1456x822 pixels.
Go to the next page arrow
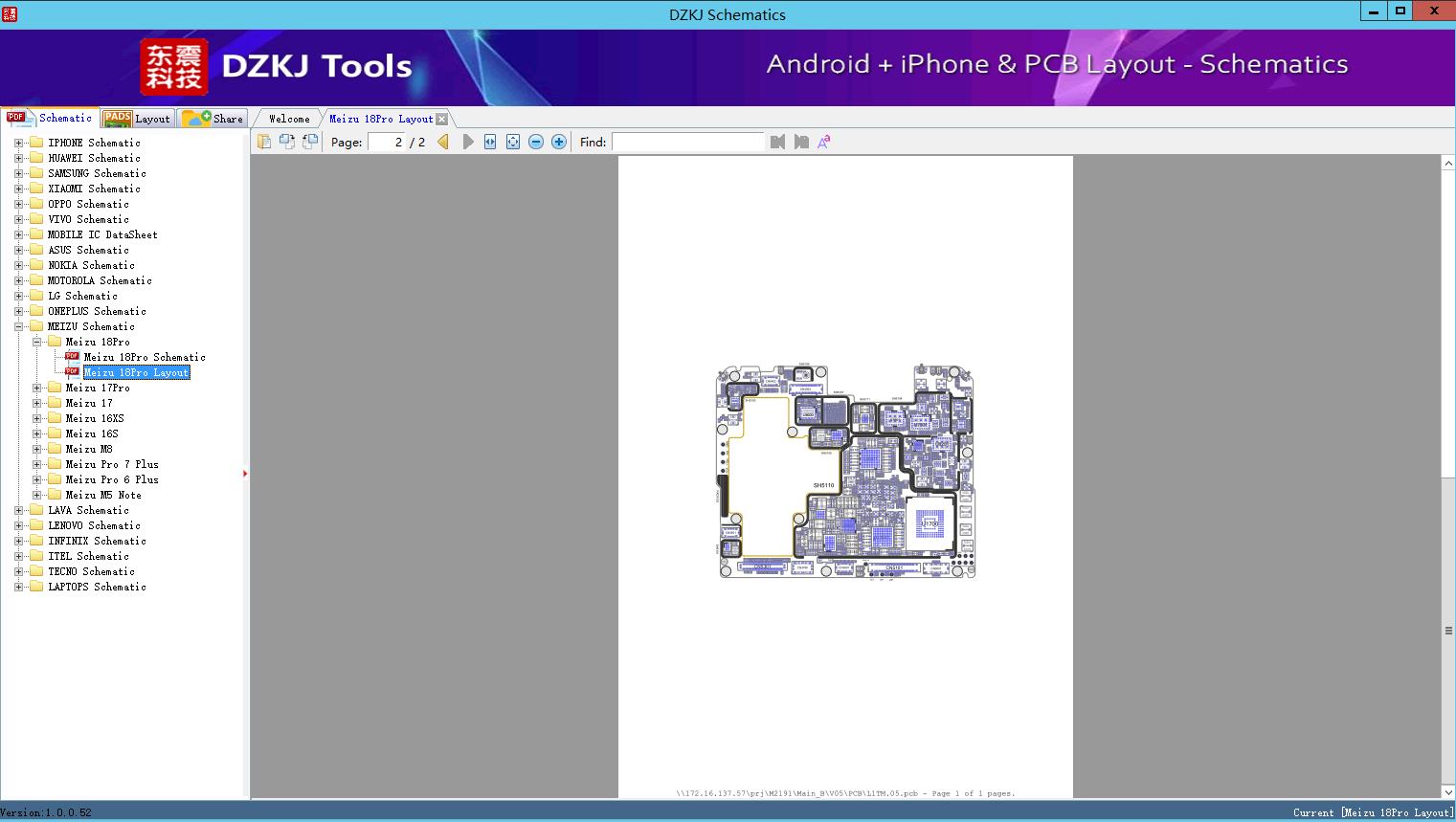(x=467, y=142)
